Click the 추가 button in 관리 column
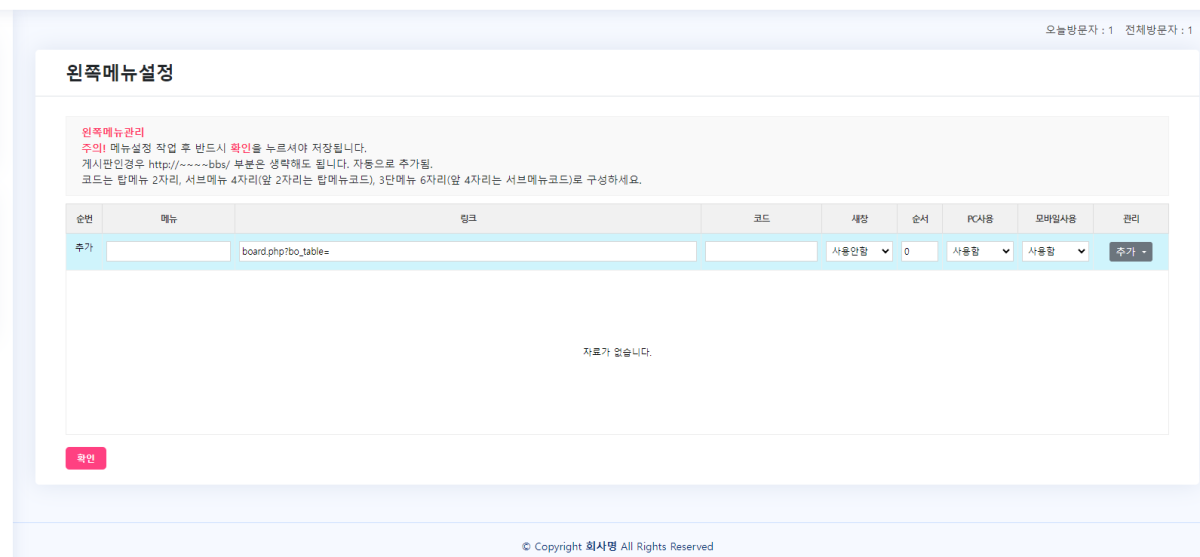The width and height of the screenshot is (1200, 557). point(1130,252)
